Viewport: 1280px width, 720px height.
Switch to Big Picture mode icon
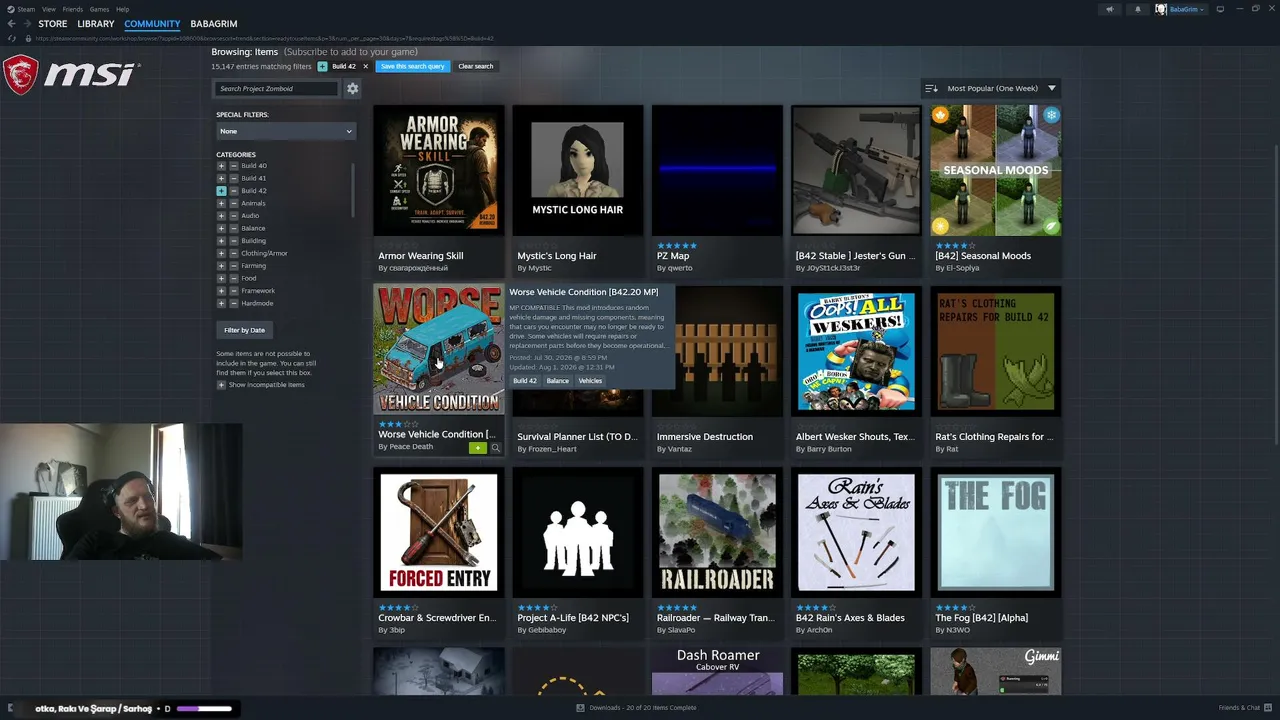[x=1220, y=9]
